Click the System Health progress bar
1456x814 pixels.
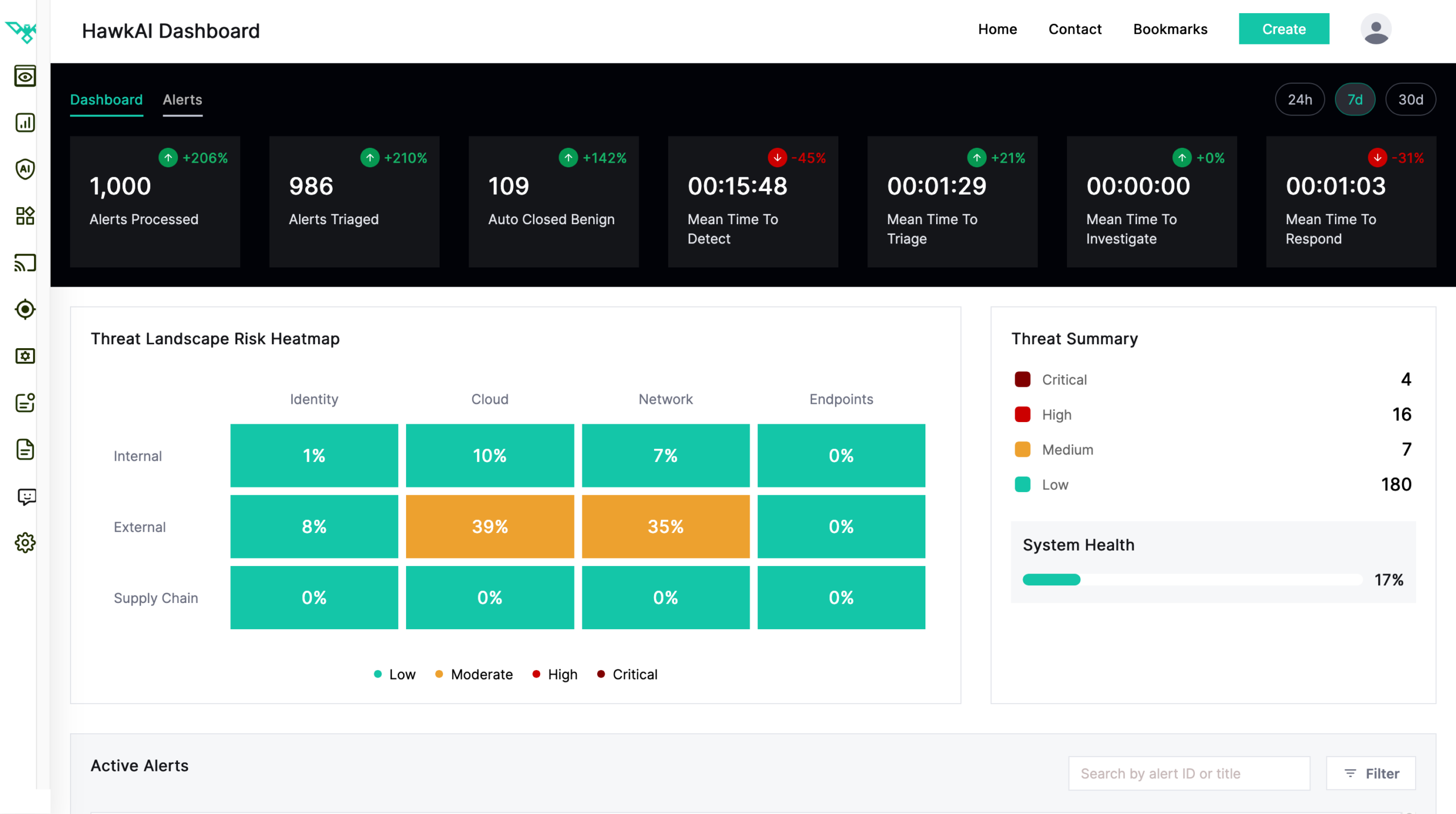[x=1192, y=580]
